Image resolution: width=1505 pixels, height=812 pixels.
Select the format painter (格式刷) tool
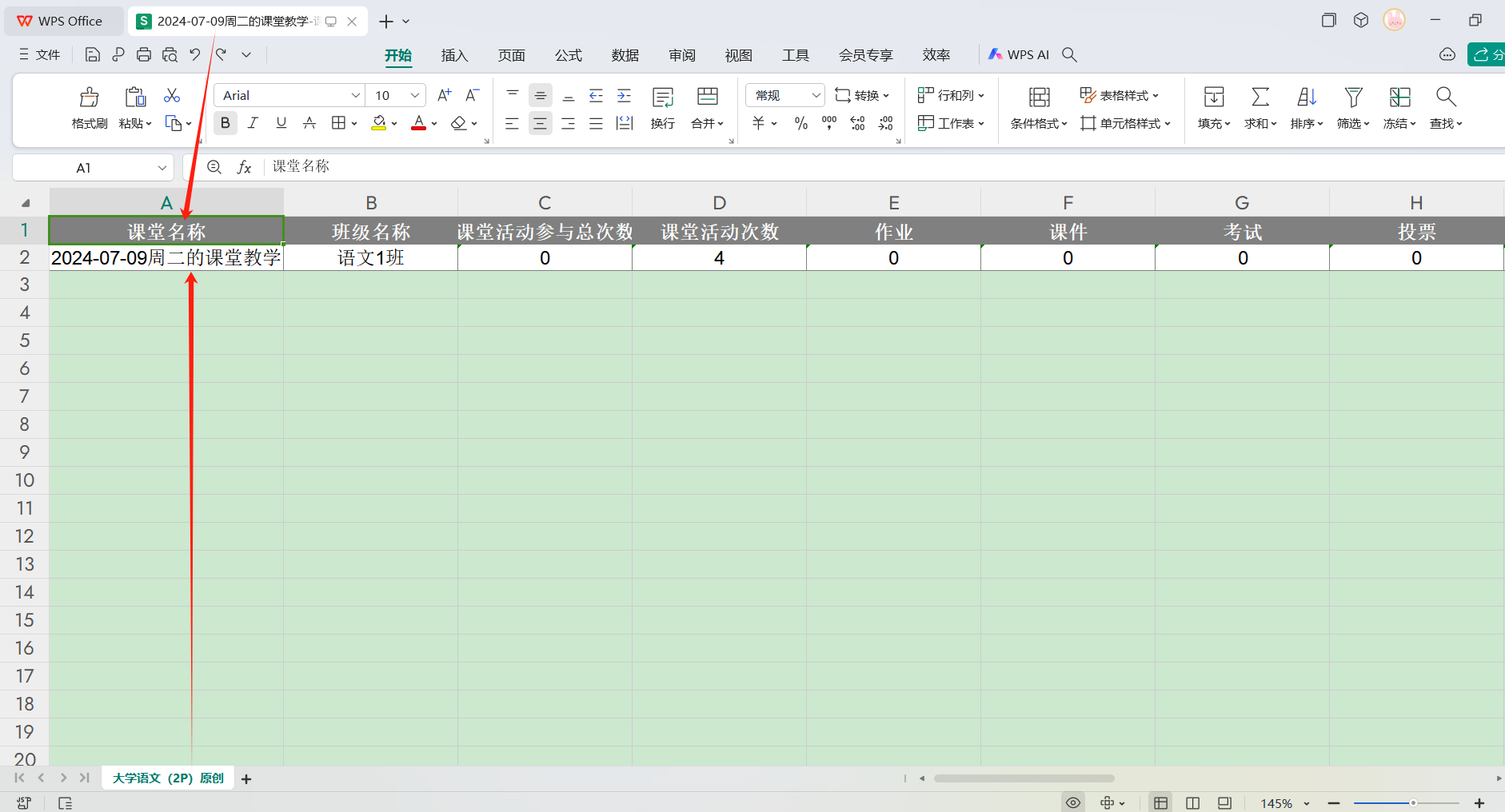pyautogui.click(x=88, y=108)
